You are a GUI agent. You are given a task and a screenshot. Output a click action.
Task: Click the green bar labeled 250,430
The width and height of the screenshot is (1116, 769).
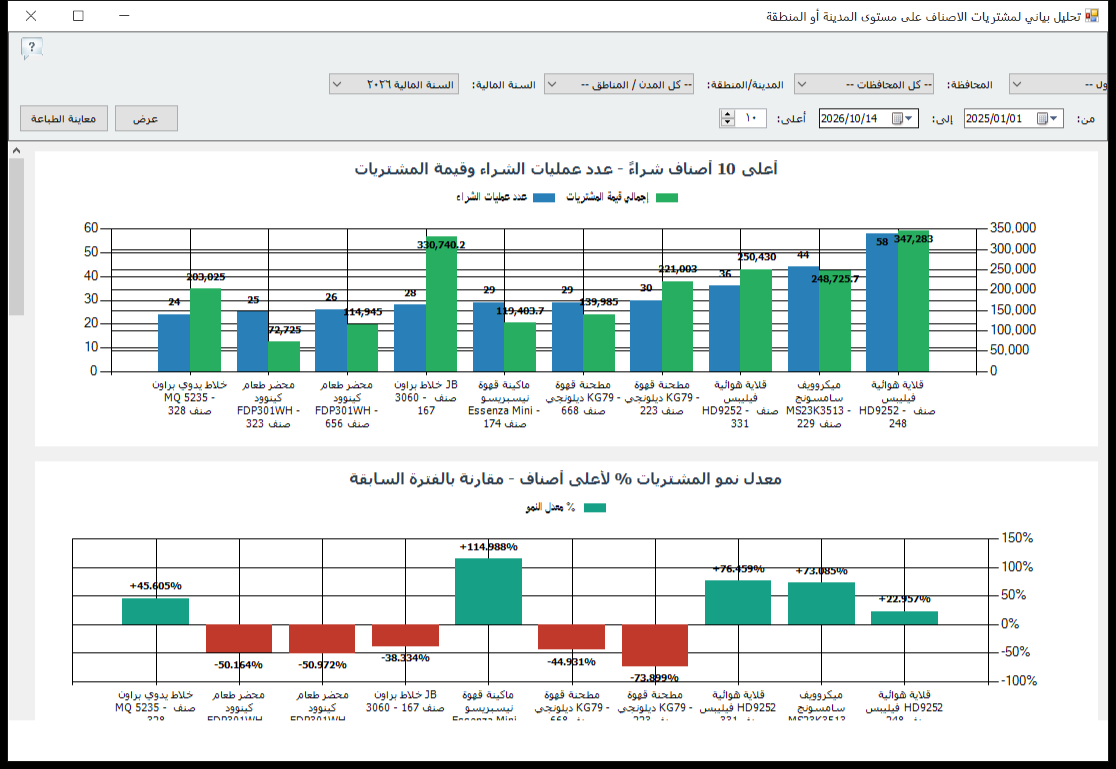[x=756, y=321]
